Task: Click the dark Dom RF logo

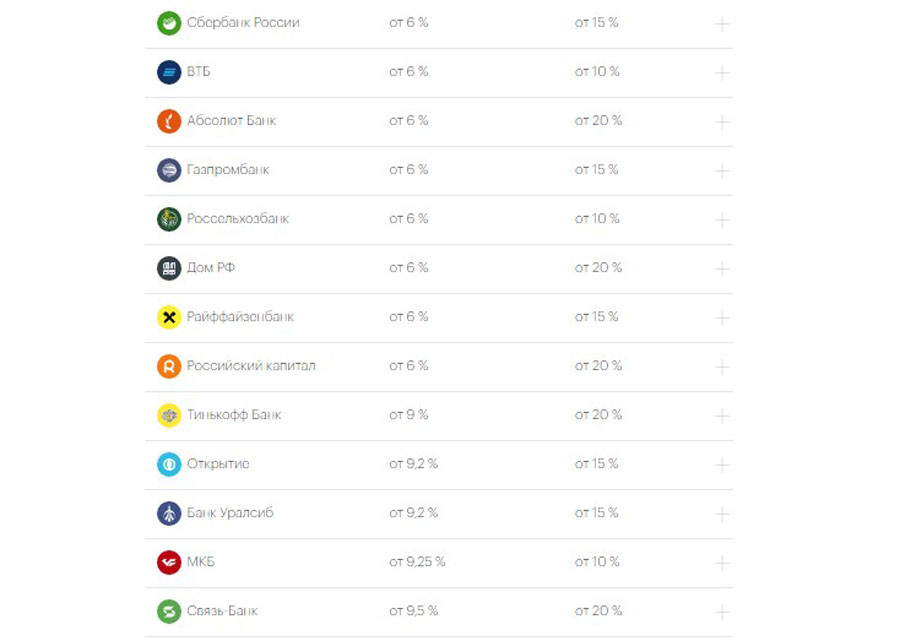Action: pos(169,268)
